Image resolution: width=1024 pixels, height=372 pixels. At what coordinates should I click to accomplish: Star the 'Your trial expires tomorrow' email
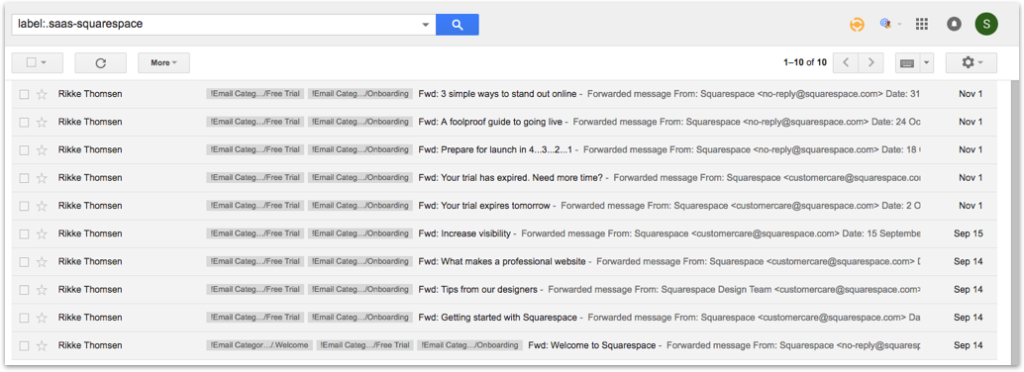click(x=42, y=206)
